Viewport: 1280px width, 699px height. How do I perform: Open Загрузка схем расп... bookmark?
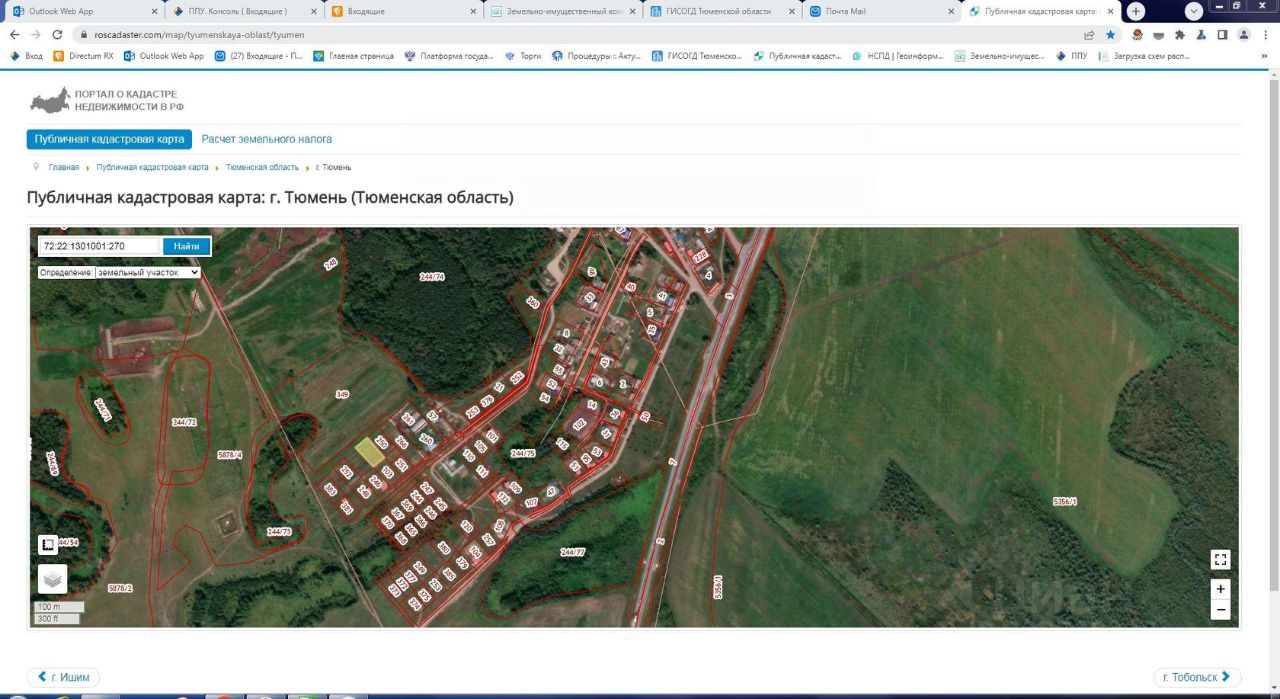[1143, 56]
